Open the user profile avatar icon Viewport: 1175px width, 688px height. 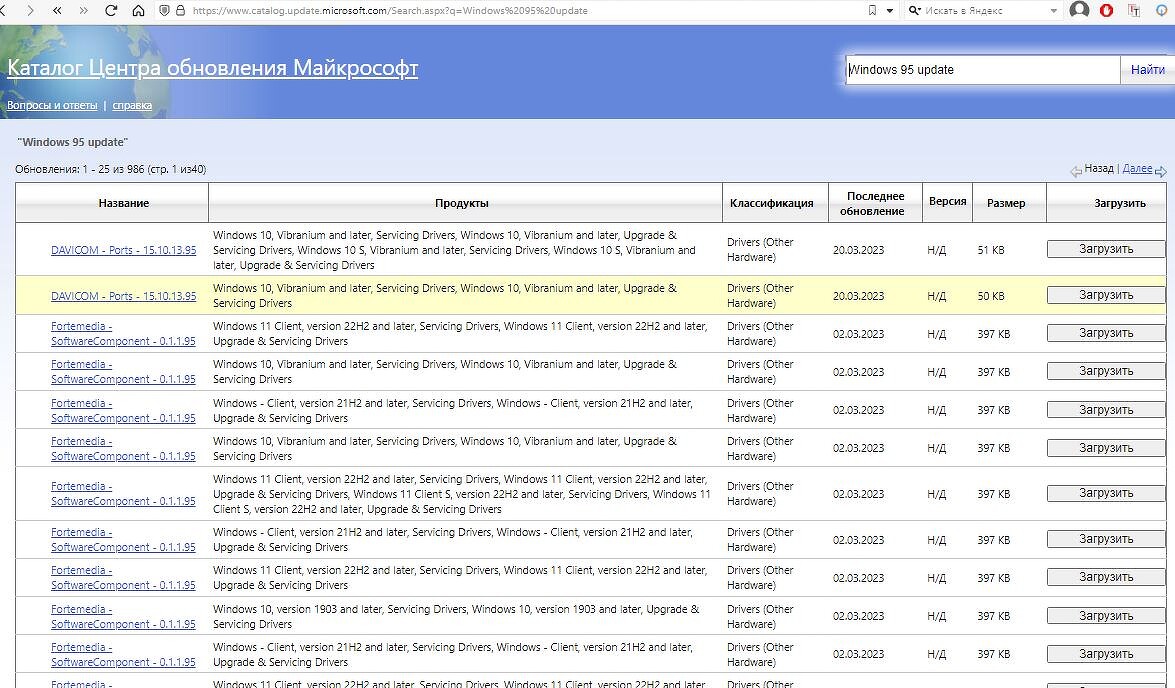pos(1079,10)
